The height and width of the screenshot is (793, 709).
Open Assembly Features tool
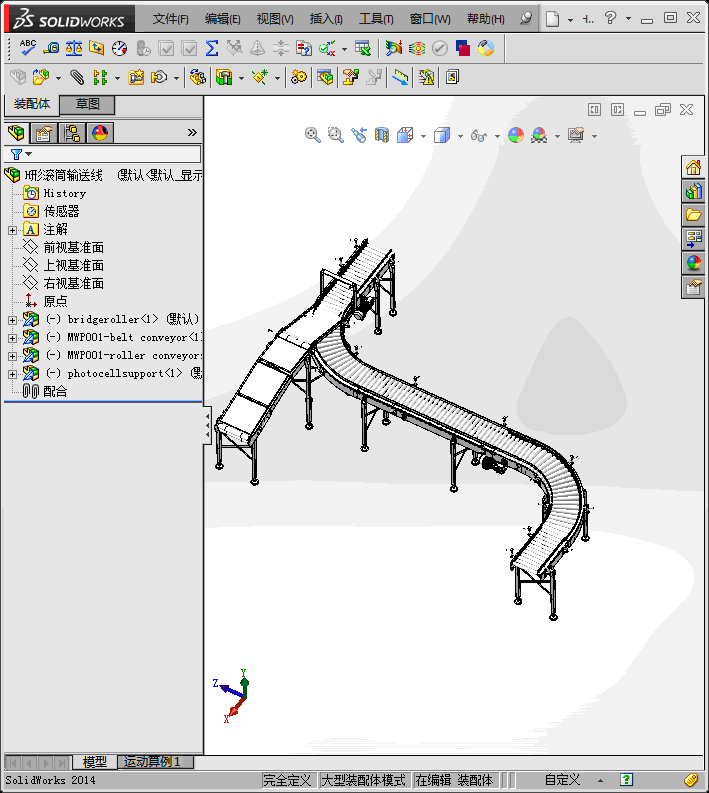point(224,77)
